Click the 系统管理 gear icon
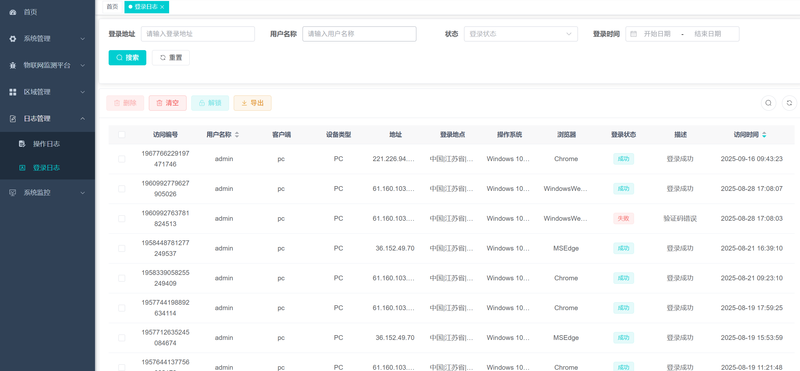800x371 pixels. [13, 38]
